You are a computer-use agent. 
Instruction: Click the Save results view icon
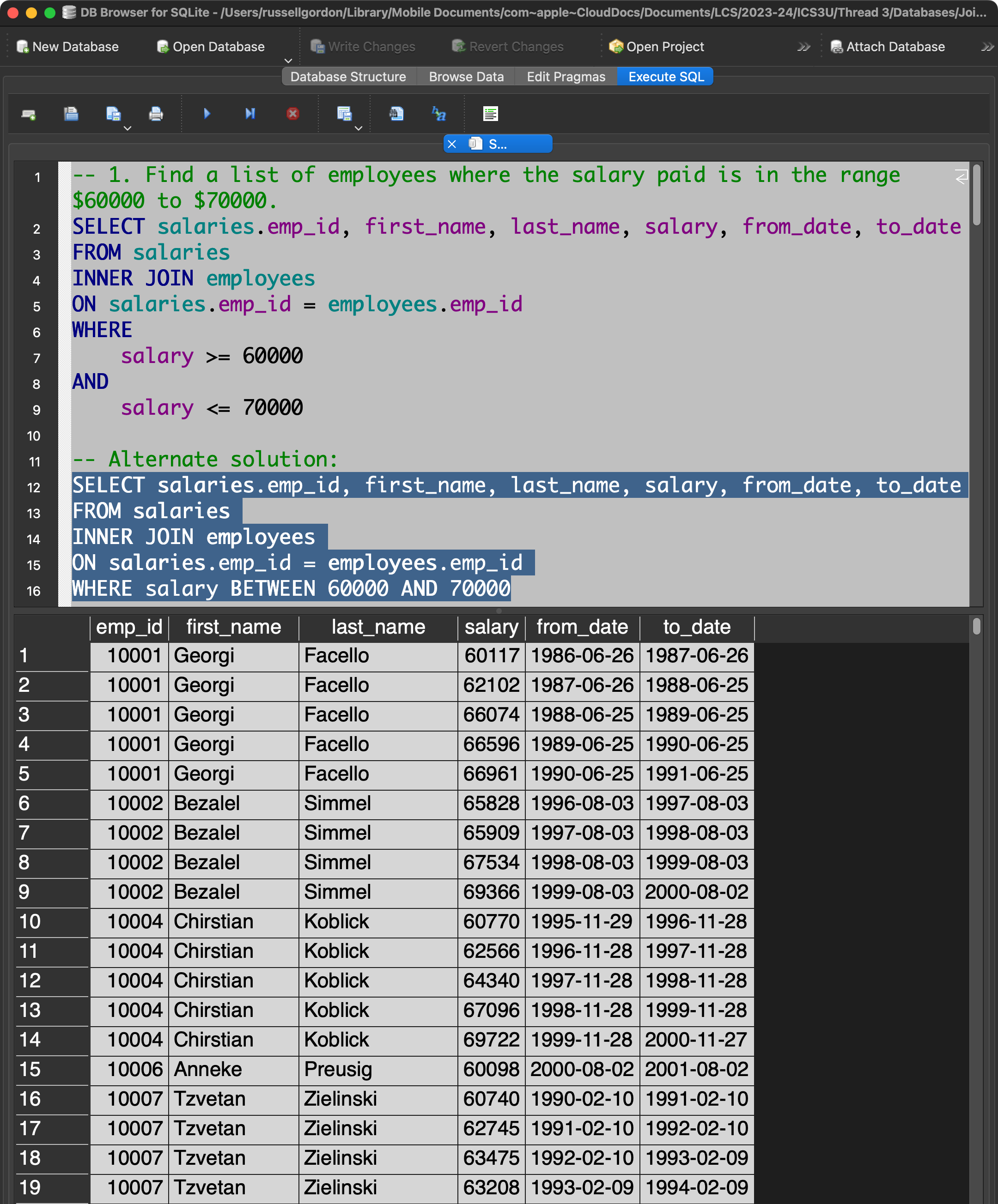344,114
